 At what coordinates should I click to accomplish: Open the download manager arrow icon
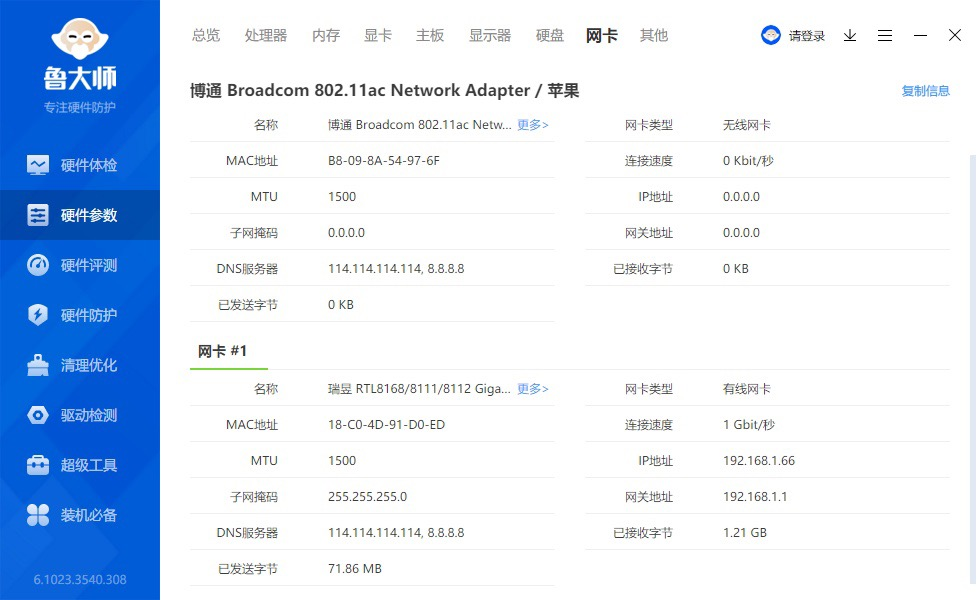pos(849,36)
